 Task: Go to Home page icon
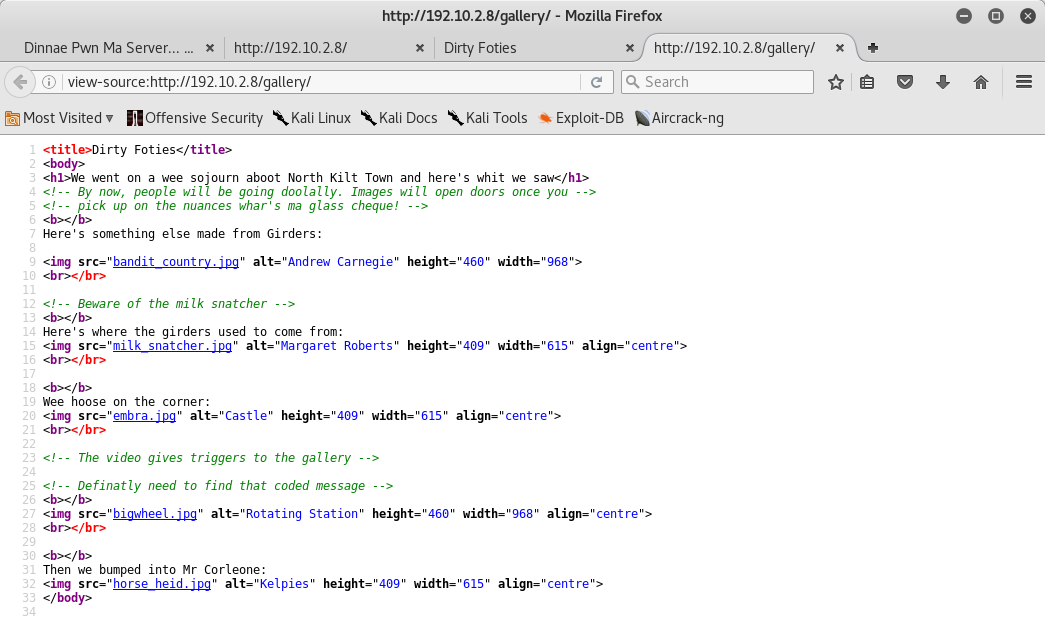[981, 82]
